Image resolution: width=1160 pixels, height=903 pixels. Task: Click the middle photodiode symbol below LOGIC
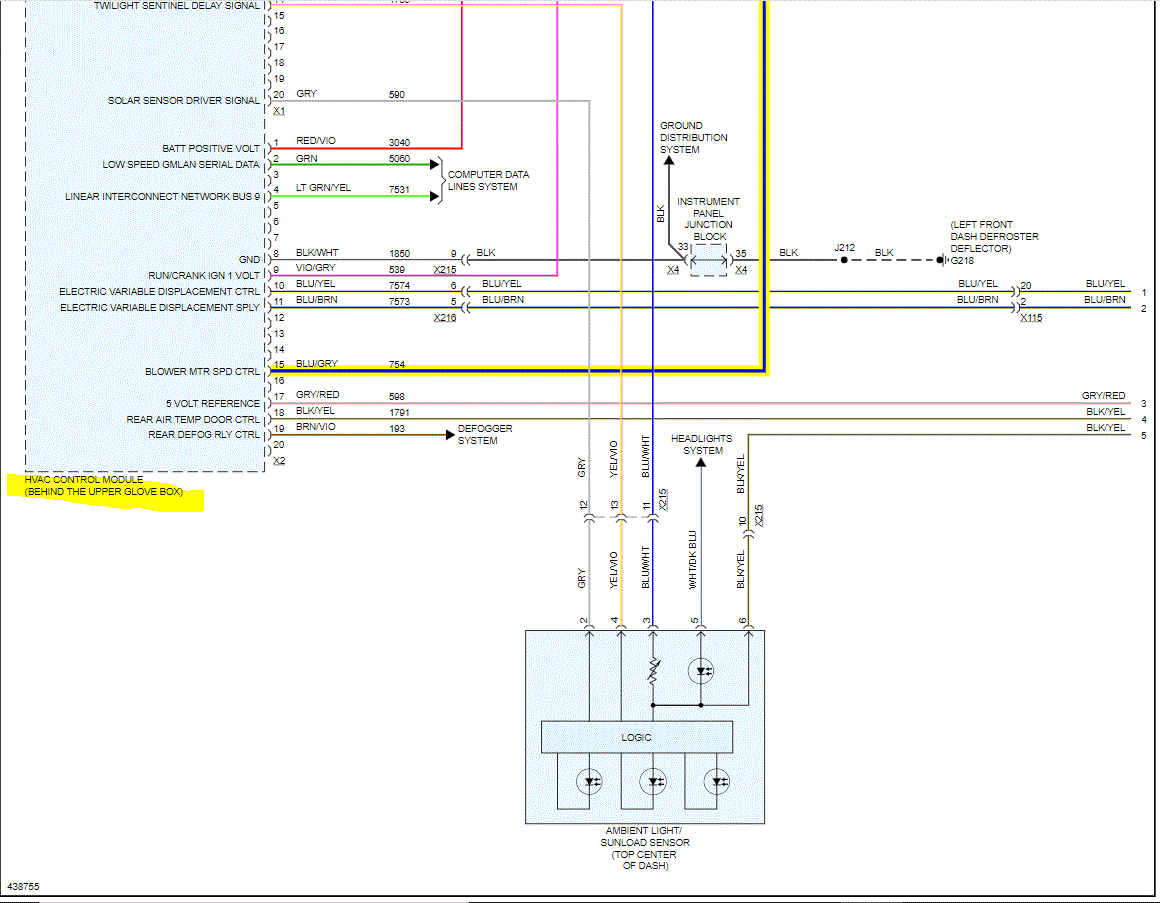coord(655,780)
